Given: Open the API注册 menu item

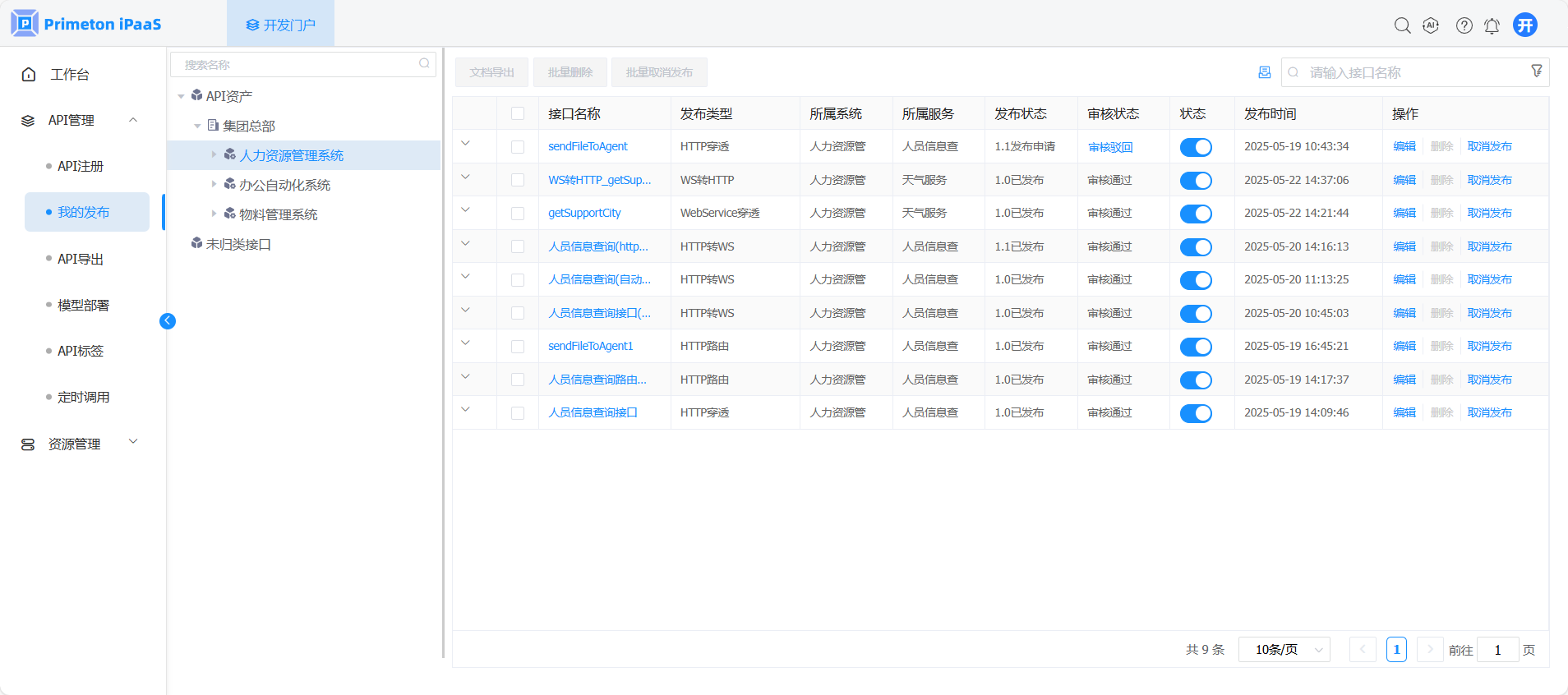Looking at the screenshot, I should coord(81,166).
